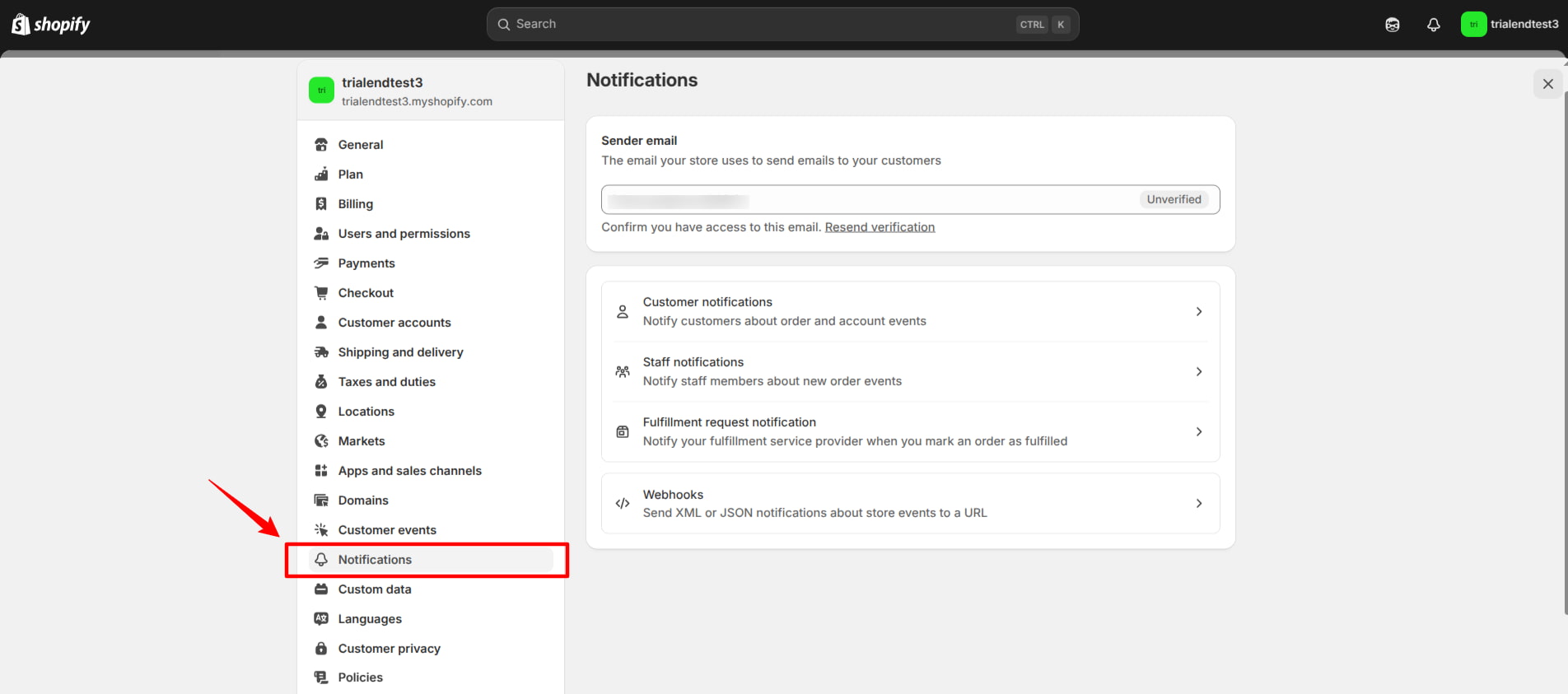Expand Fulfillment request notification chevron
Screen dimensions: 1568x694
pyautogui.click(x=1198, y=432)
